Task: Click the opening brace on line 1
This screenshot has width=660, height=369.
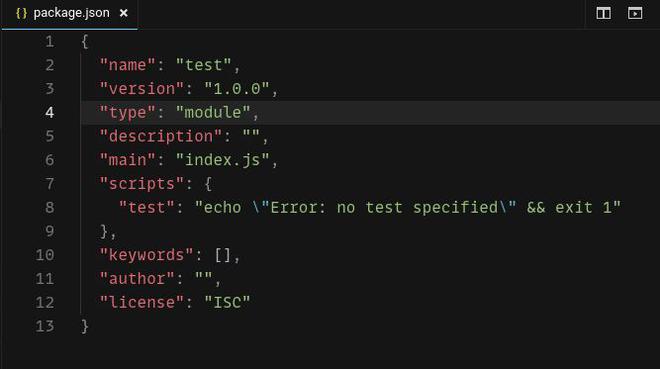Action: [85, 41]
